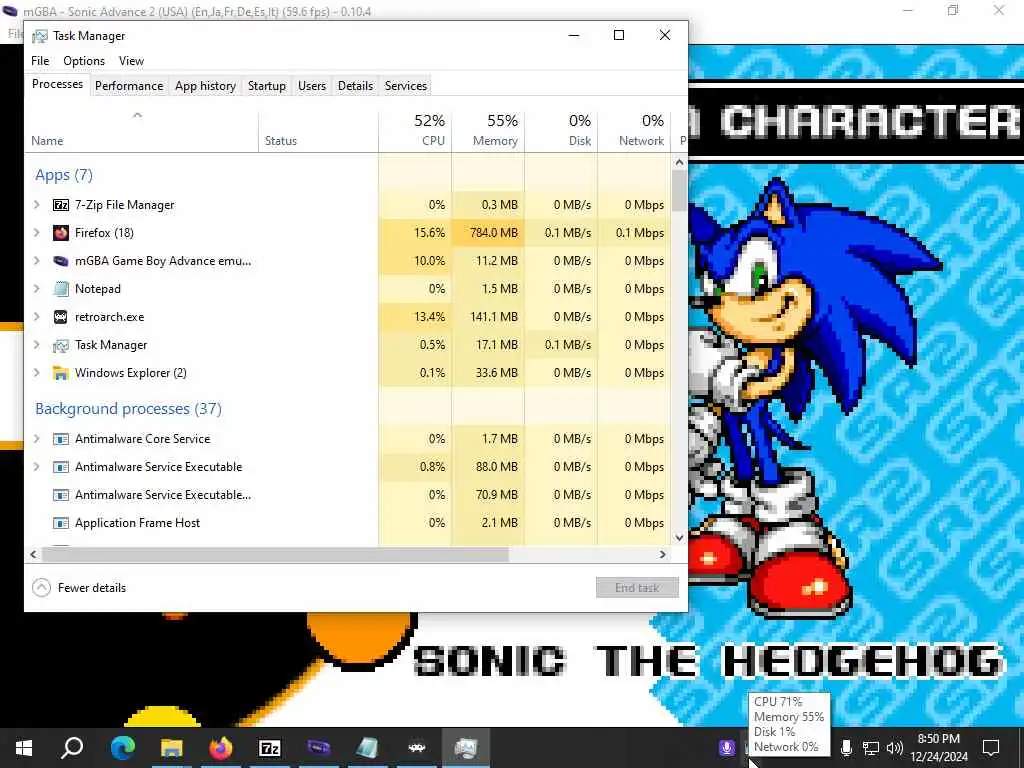Click the 7-Zip File Manager process icon
The height and width of the screenshot is (768, 1024).
pyautogui.click(x=61, y=205)
